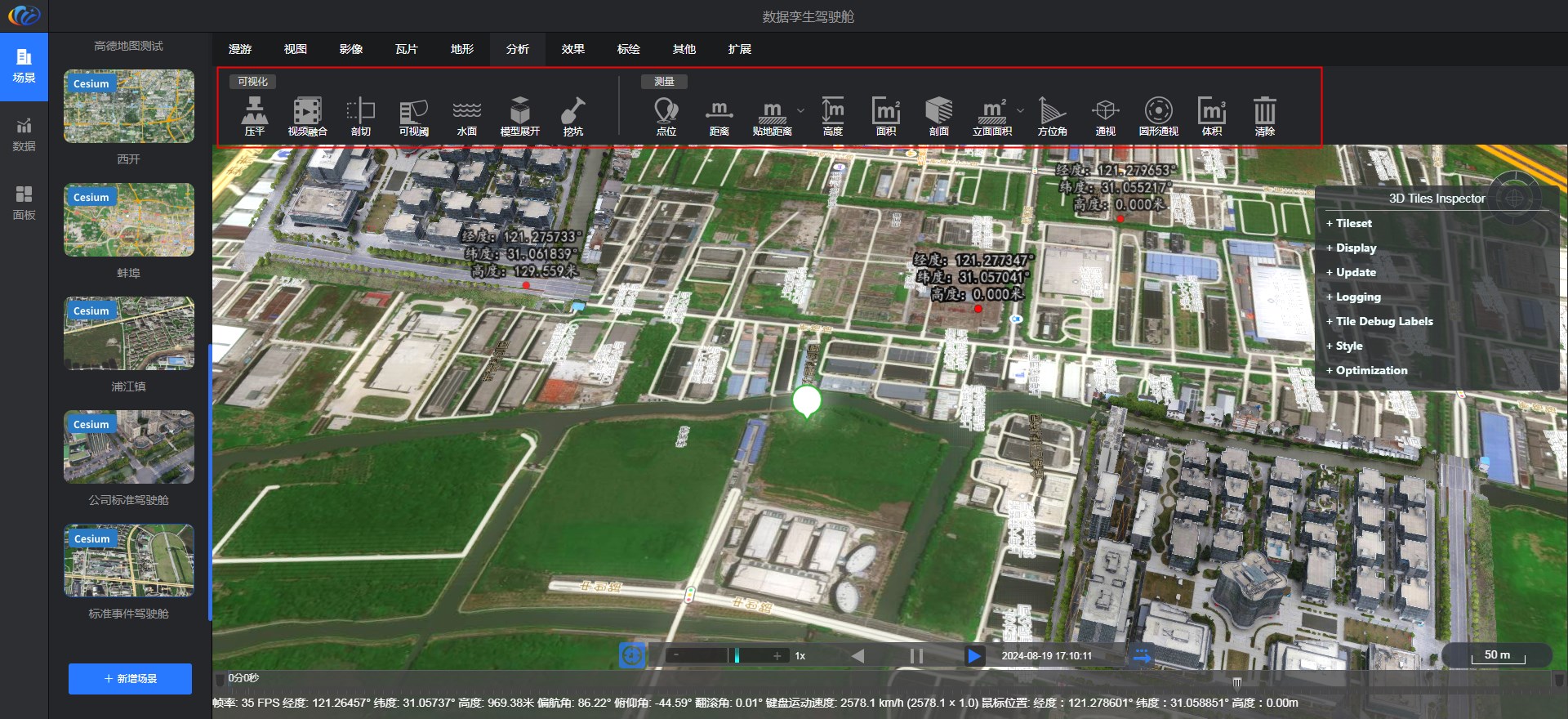The width and height of the screenshot is (1568, 719).
Task: Click the 方位角 azimuth tool
Action: [1052, 116]
